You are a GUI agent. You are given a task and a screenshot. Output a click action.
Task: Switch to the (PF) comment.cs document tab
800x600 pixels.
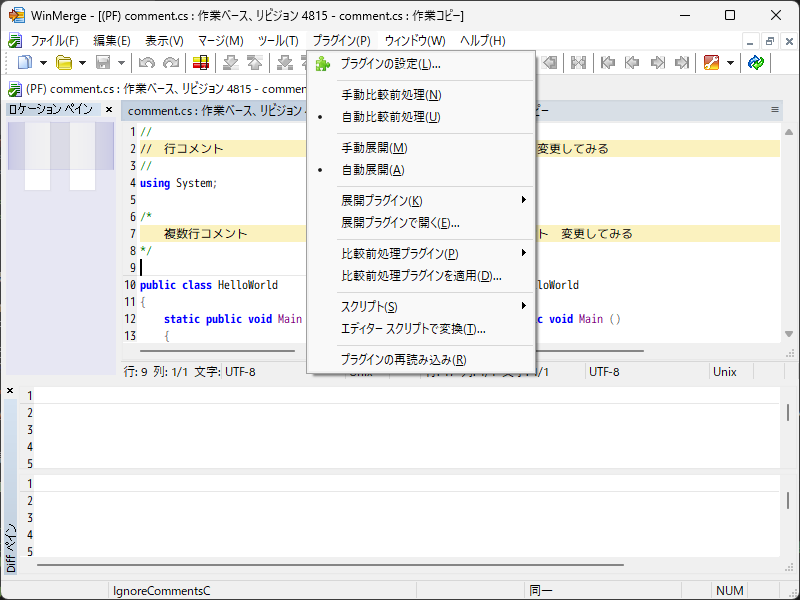pos(156,89)
